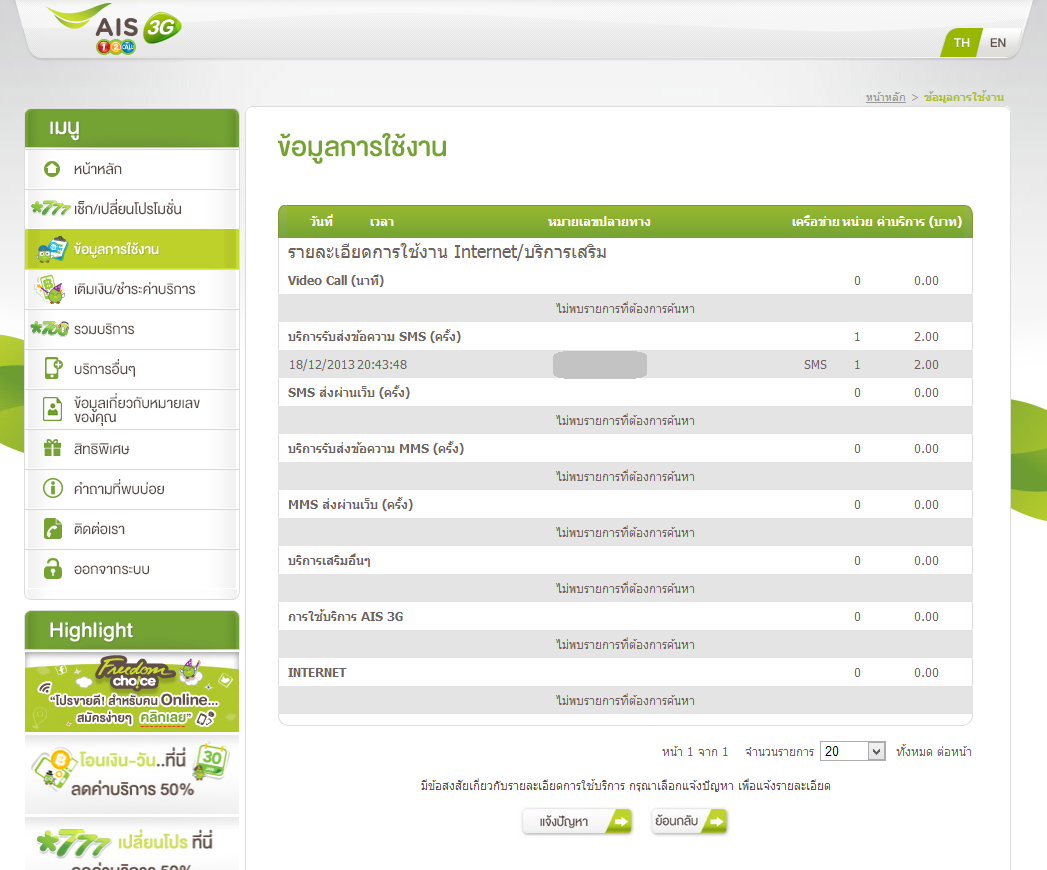Viewport: 1047px width, 870px height.
Task: Click the MMS ส่งผ่านเว็บ row
Action: click(x=625, y=505)
